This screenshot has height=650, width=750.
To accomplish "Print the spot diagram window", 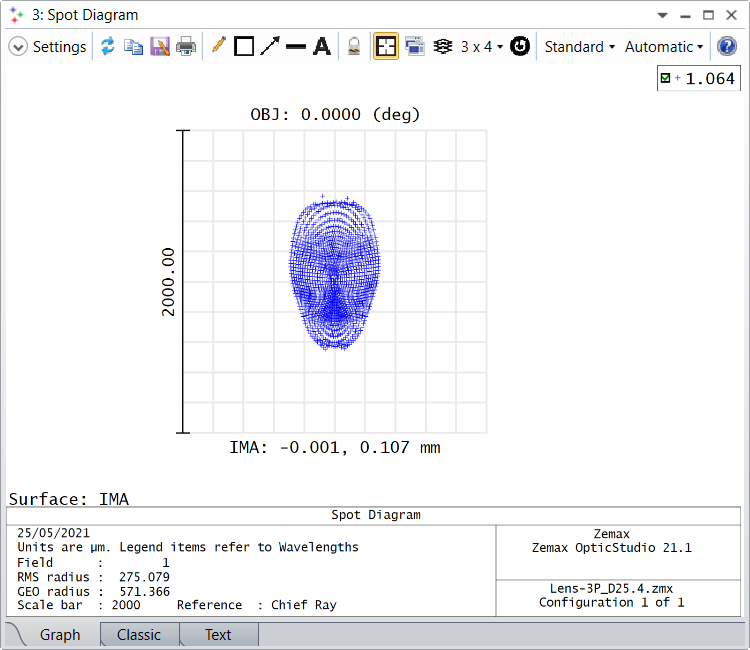I will click(x=186, y=46).
